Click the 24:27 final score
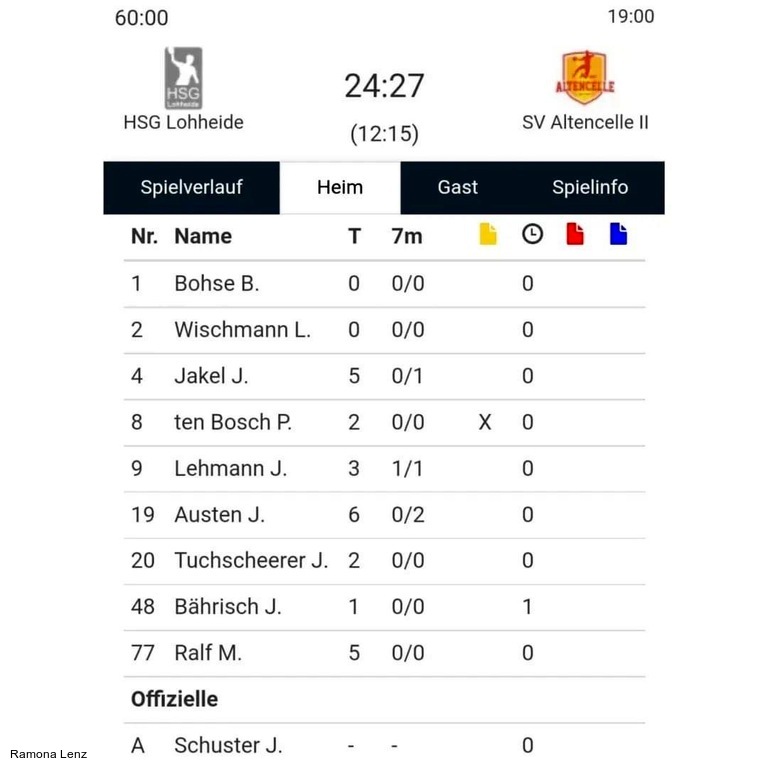This screenshot has height=768, width=768. coord(384,86)
